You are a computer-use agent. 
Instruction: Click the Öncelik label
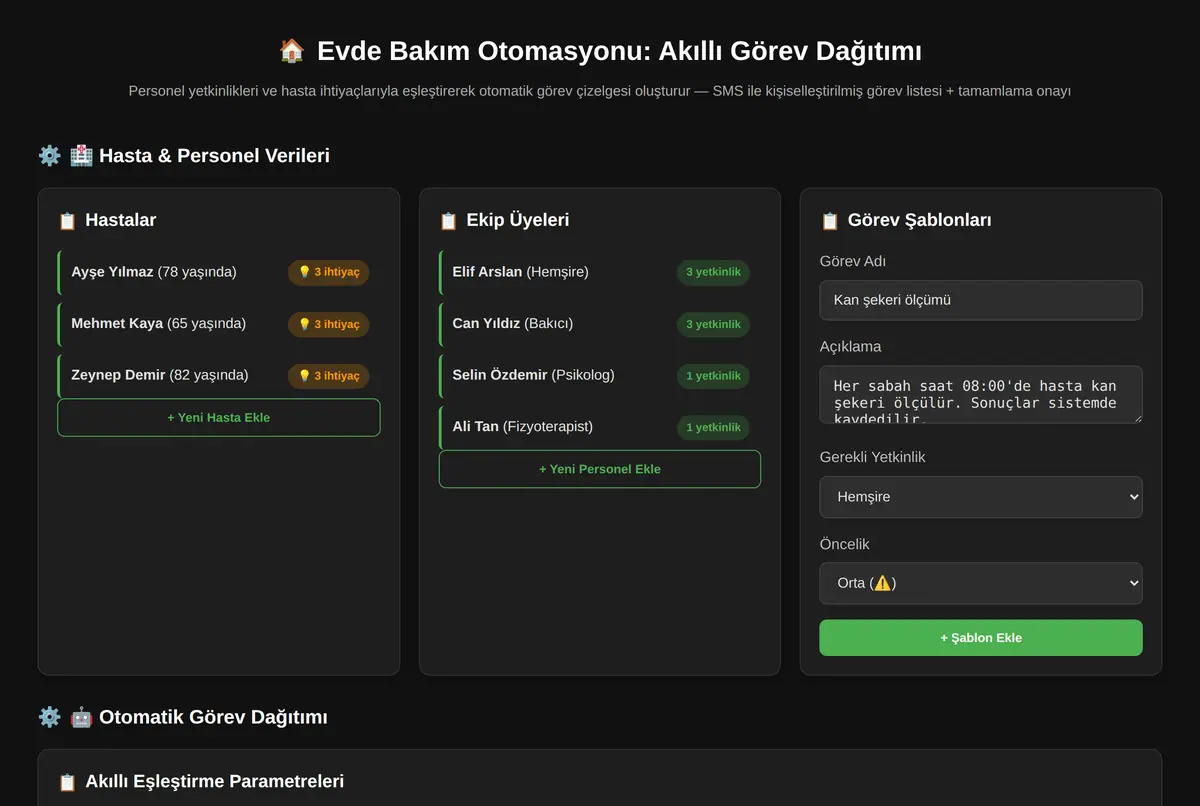845,544
